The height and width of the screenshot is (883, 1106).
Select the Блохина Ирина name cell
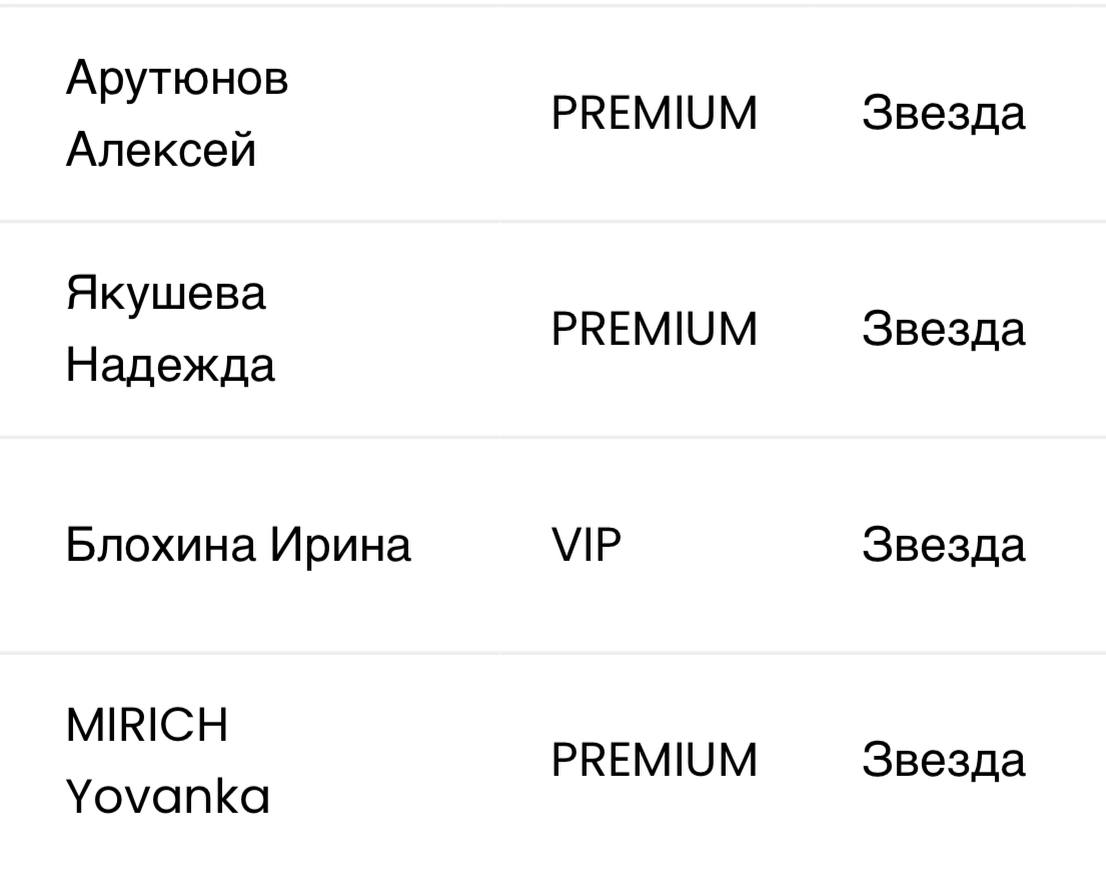click(238, 546)
